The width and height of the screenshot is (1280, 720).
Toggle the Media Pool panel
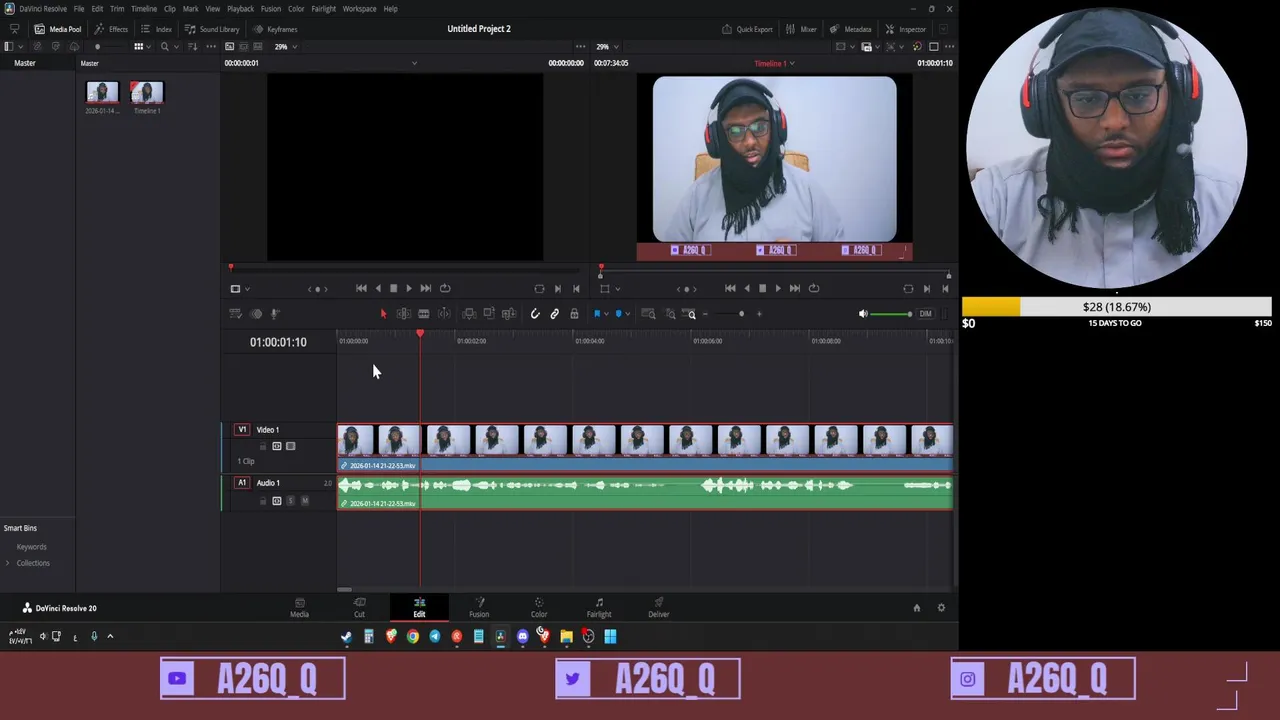tap(58, 29)
